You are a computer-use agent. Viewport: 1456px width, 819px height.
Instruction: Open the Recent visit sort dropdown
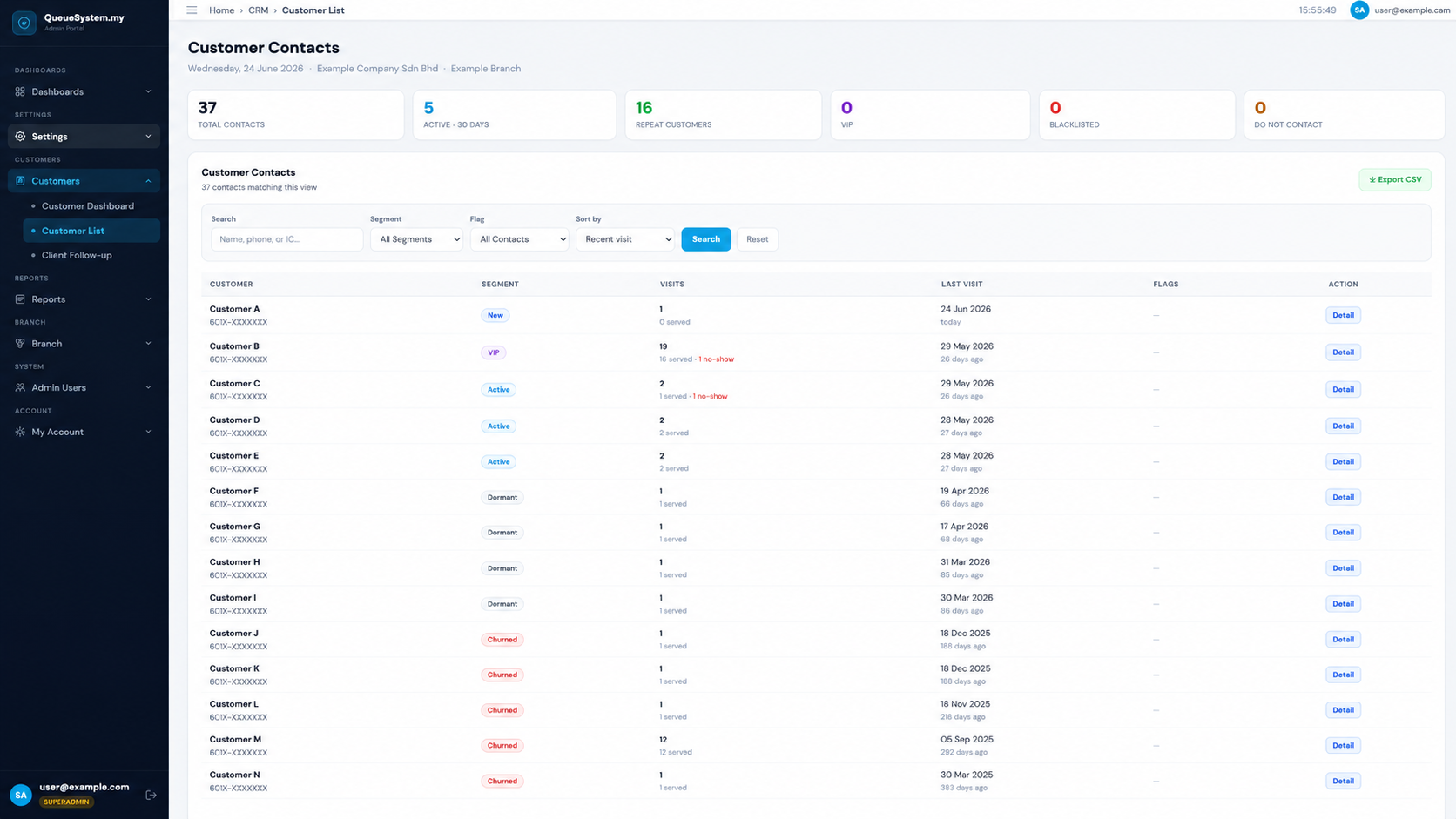pos(625,239)
